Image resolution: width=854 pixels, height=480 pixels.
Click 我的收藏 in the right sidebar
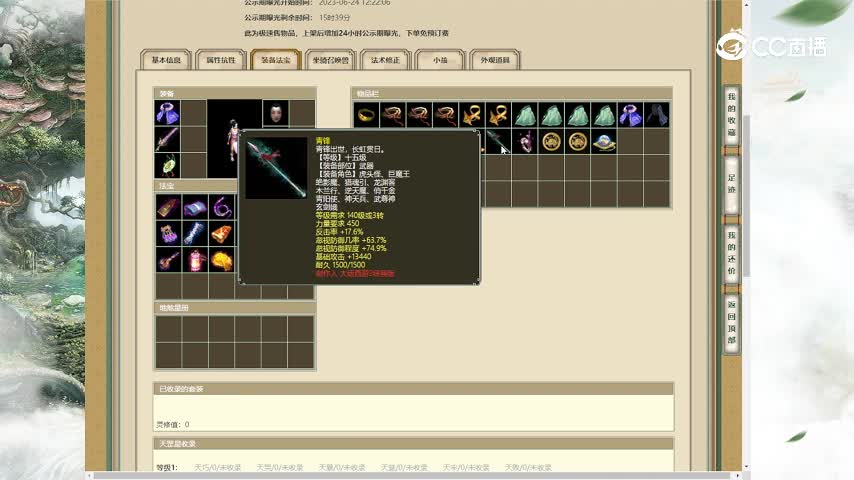(731, 114)
